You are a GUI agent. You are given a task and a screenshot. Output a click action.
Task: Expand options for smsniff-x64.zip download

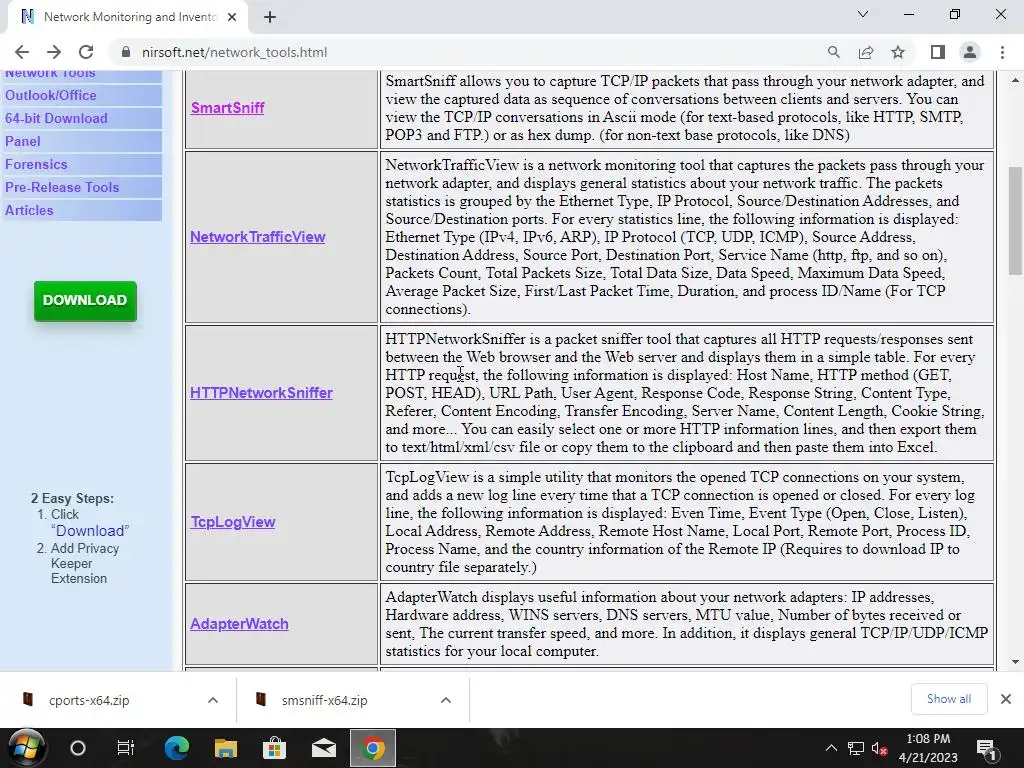[445, 700]
